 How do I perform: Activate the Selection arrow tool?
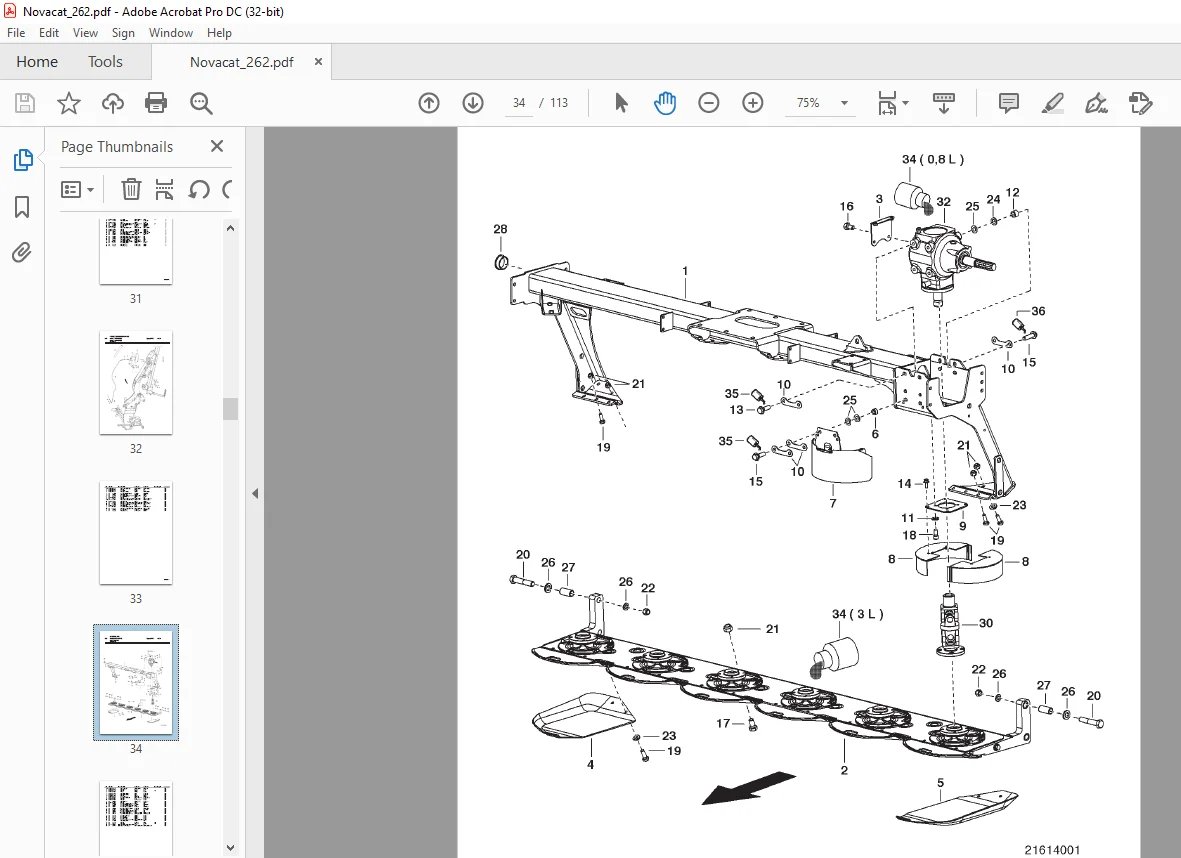click(621, 103)
